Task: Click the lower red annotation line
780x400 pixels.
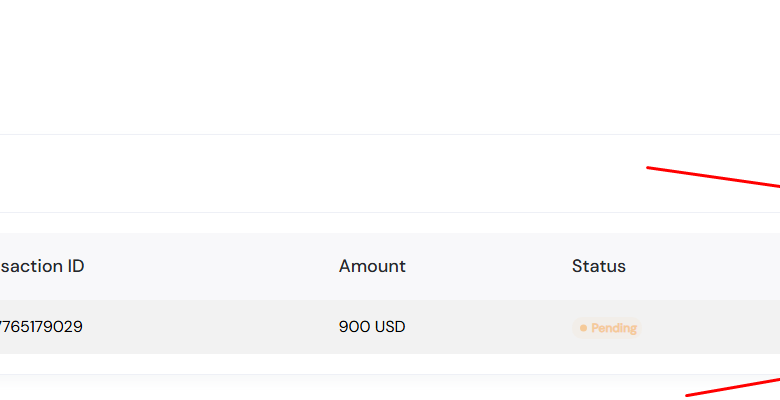Action: (732, 387)
